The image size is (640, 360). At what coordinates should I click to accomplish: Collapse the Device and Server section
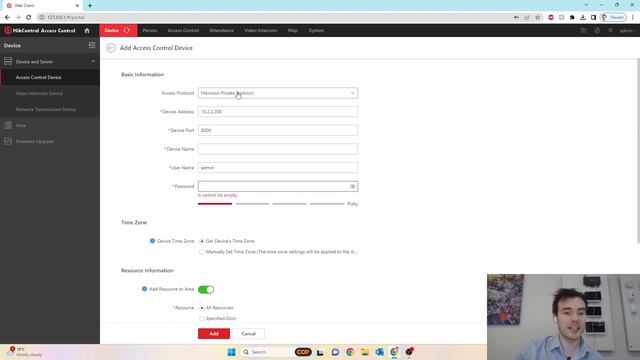(x=93, y=61)
